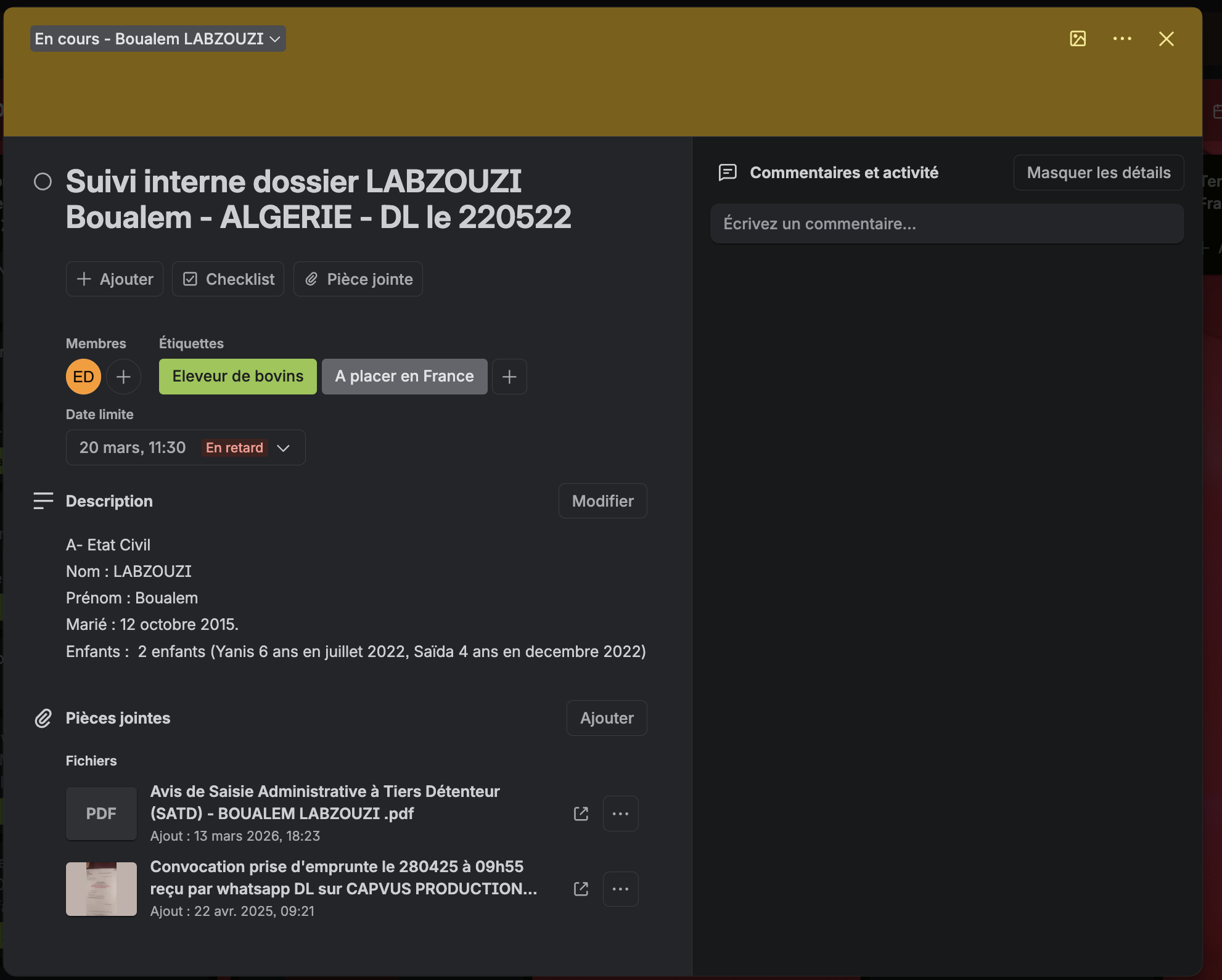This screenshot has width=1222, height=980.
Task: Click the 'Eleveur de bovins' green label
Action: click(x=238, y=377)
